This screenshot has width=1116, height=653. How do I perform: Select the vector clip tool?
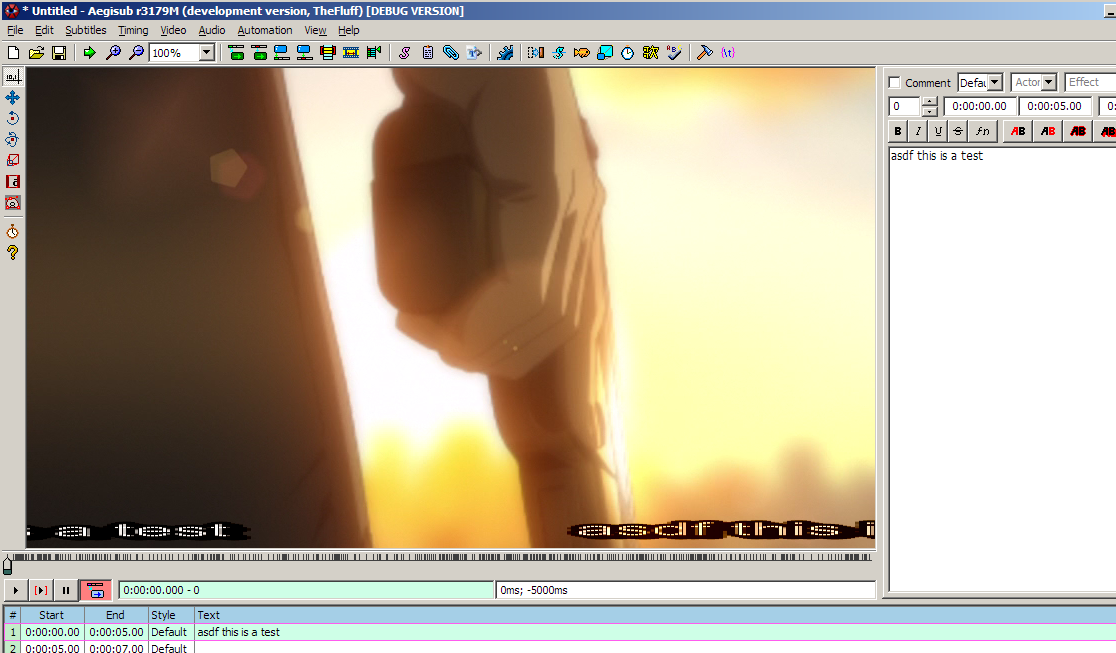tap(13, 203)
